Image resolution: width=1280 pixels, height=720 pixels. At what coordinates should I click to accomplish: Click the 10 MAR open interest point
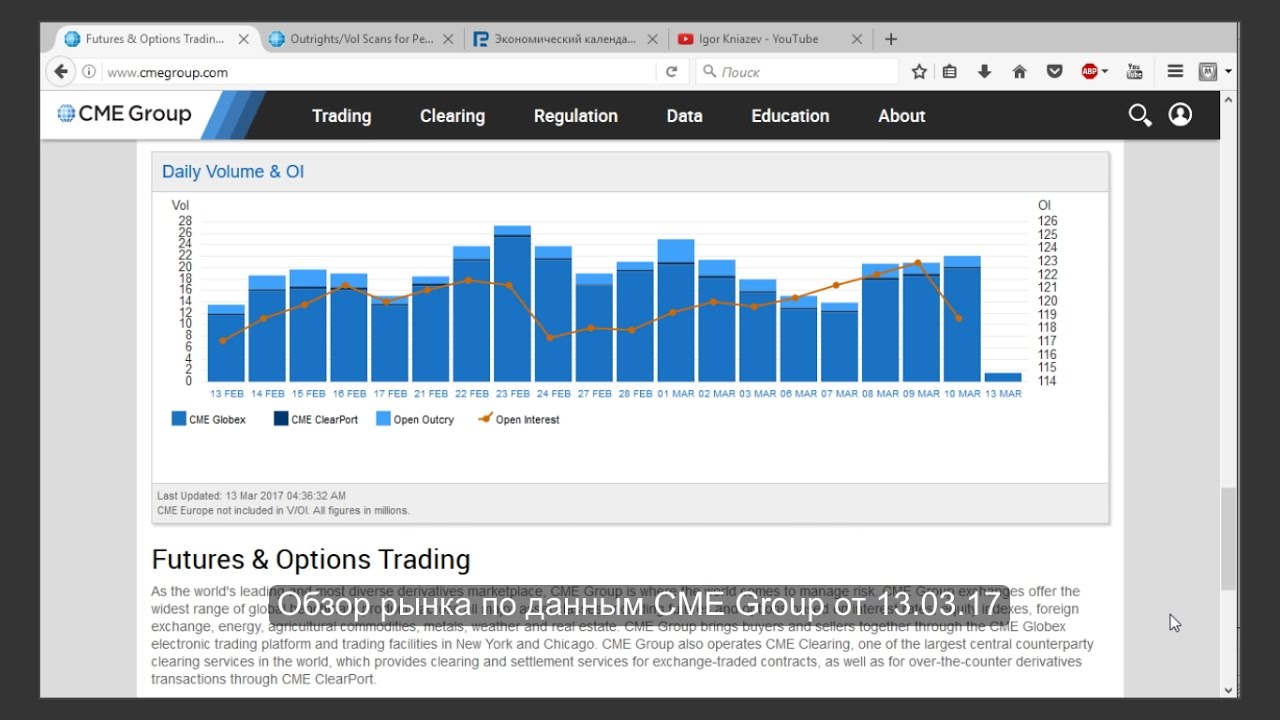(x=959, y=318)
